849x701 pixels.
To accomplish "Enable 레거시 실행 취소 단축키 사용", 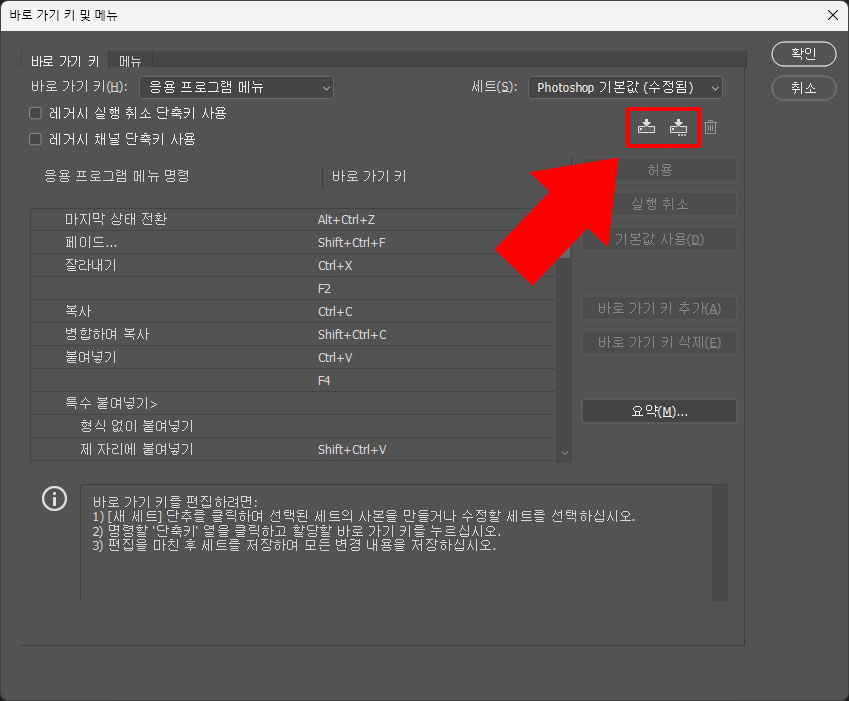I will 33,113.
